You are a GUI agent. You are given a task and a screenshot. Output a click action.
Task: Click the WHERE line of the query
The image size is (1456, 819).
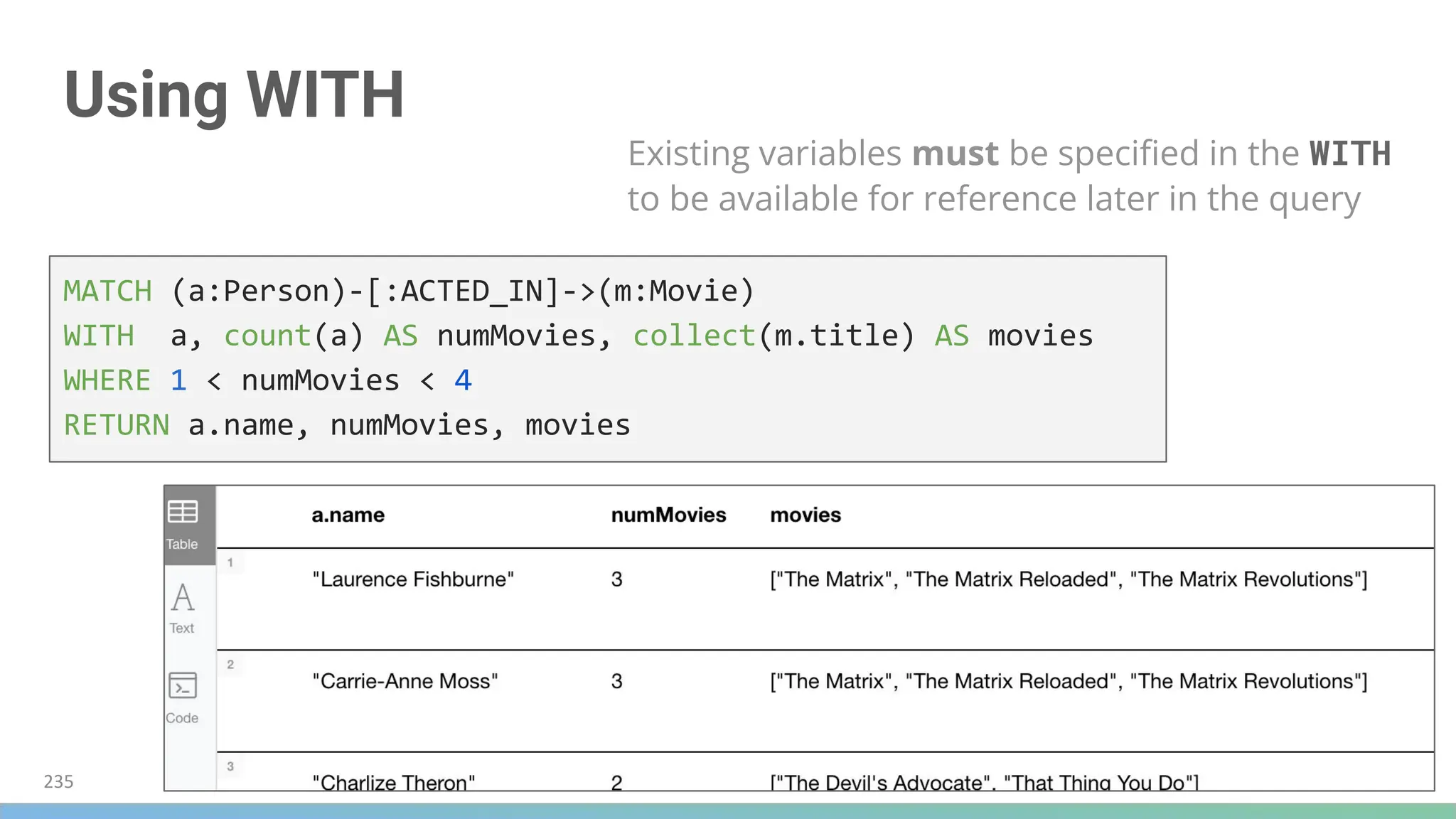pyautogui.click(x=267, y=380)
